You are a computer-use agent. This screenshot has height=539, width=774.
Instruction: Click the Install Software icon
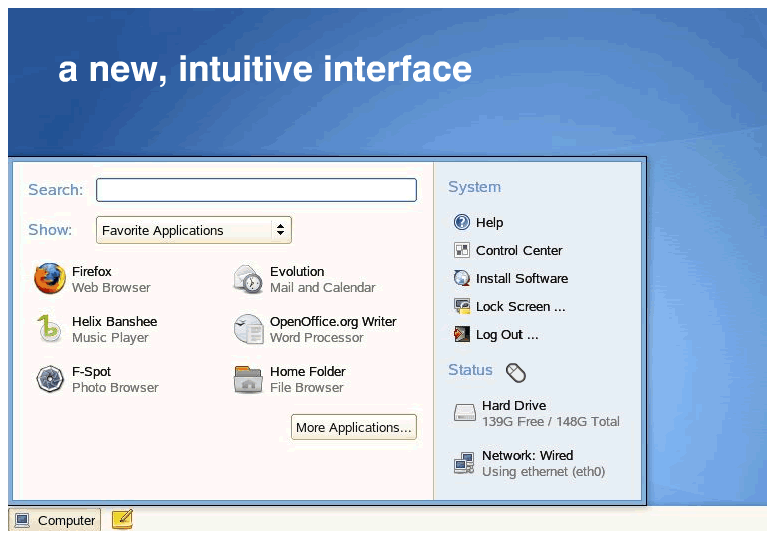click(461, 279)
